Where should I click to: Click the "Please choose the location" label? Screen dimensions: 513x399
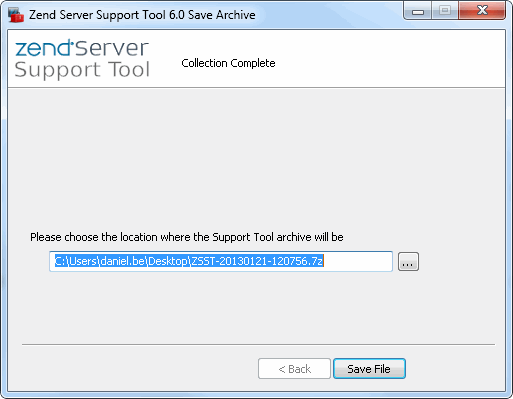click(187, 237)
